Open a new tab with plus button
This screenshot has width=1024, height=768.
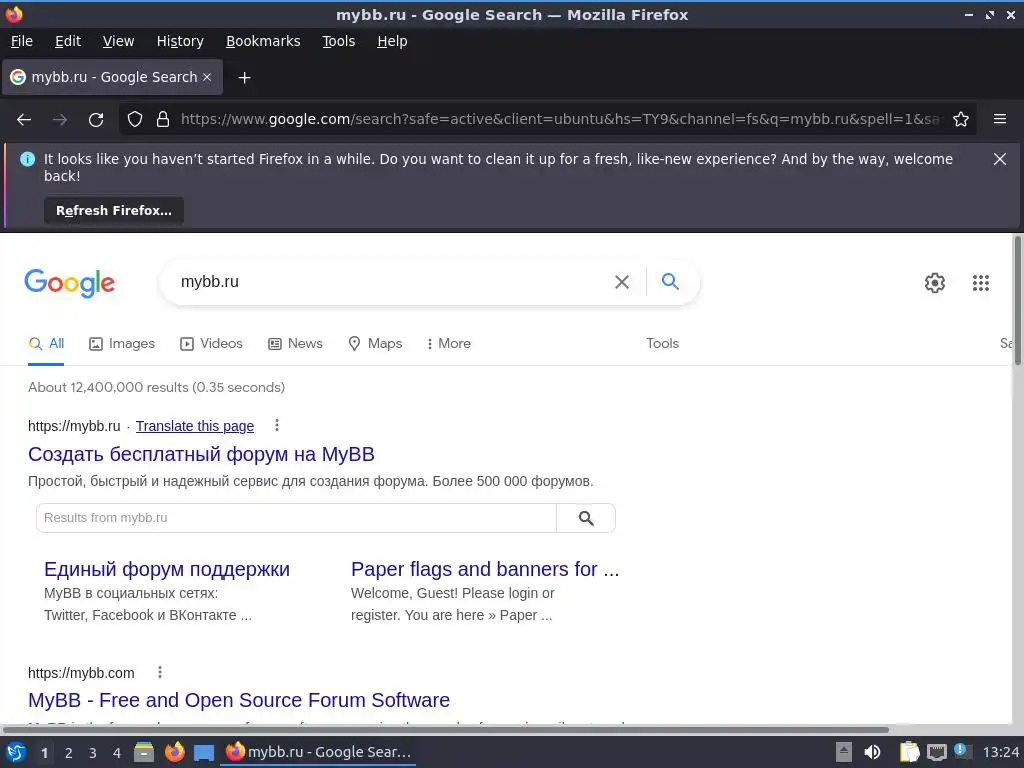click(244, 78)
